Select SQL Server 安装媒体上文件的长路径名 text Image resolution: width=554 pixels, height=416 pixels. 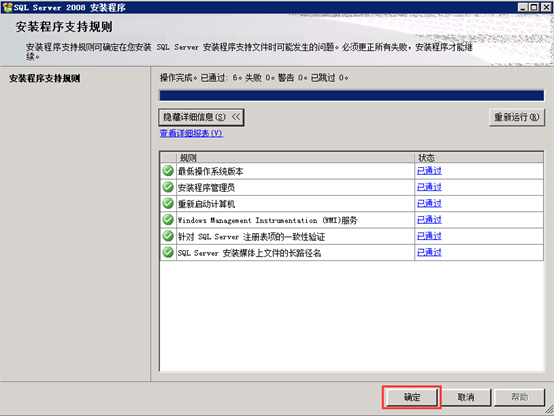click(249, 253)
